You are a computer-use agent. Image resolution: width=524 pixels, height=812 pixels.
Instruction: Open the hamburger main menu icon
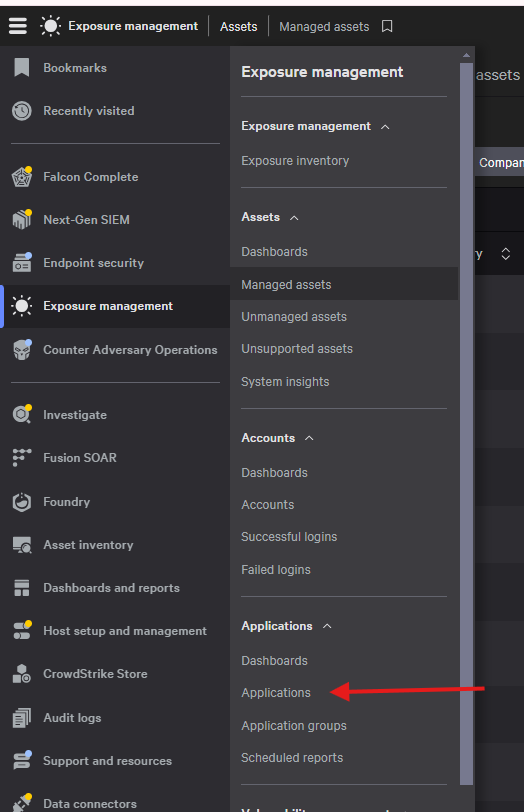(18, 25)
